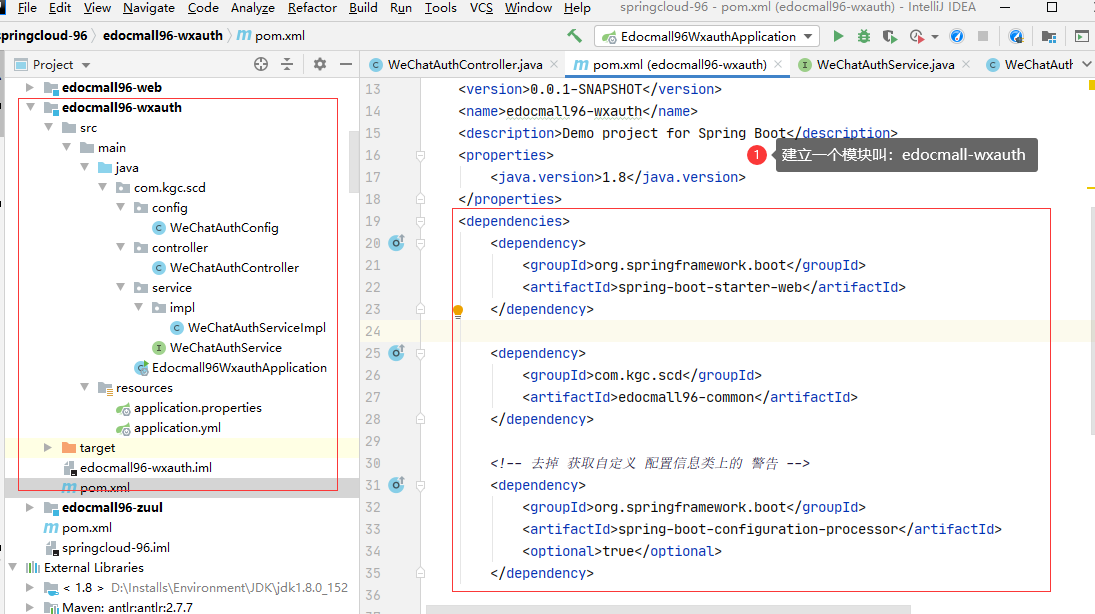This screenshot has height=614, width=1095.
Task: Click the grey Stop square icon
Action: point(983,36)
